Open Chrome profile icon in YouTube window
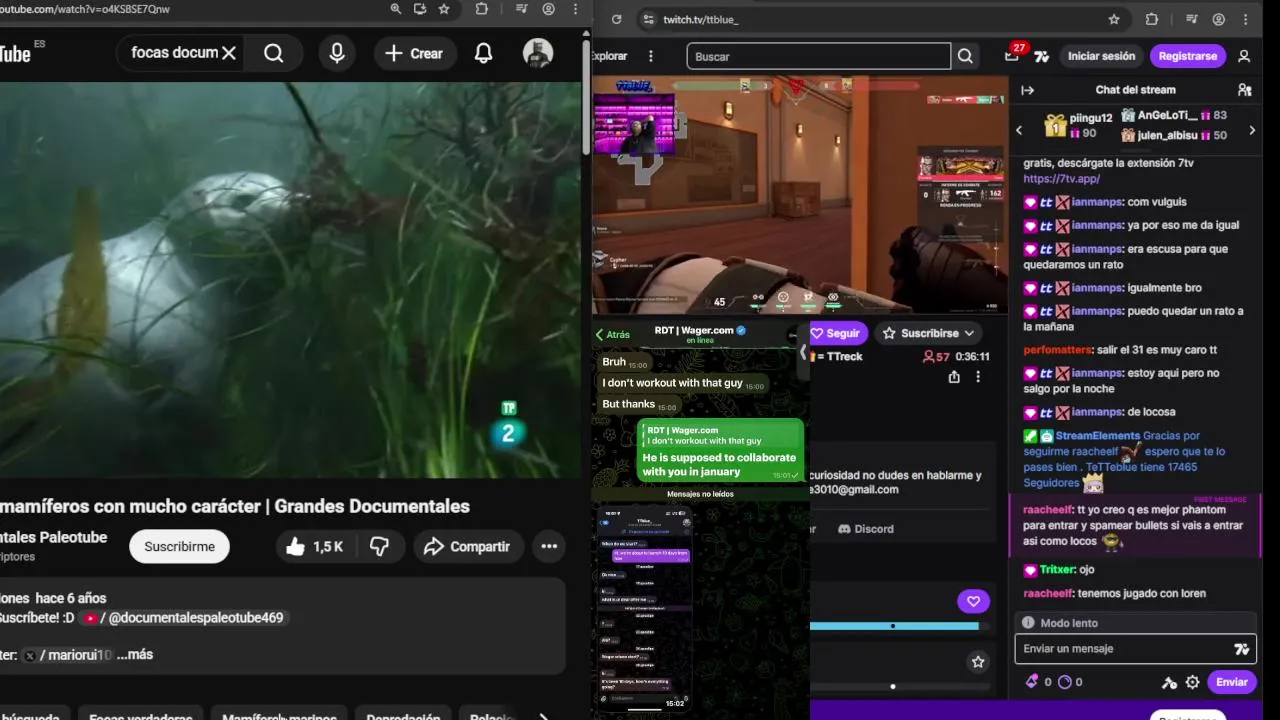This screenshot has width=1280, height=720. click(549, 8)
